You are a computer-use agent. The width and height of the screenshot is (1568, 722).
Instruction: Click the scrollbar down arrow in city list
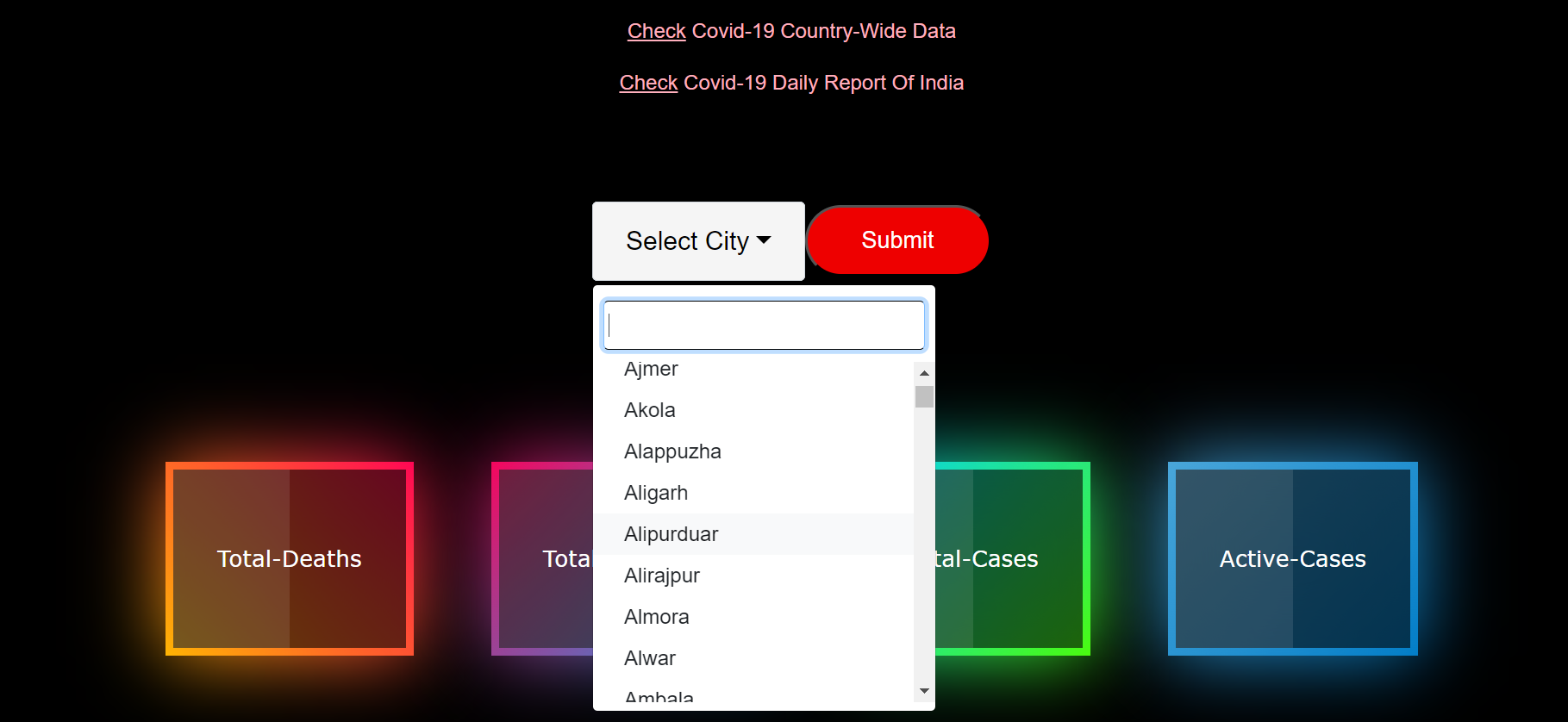coord(924,691)
